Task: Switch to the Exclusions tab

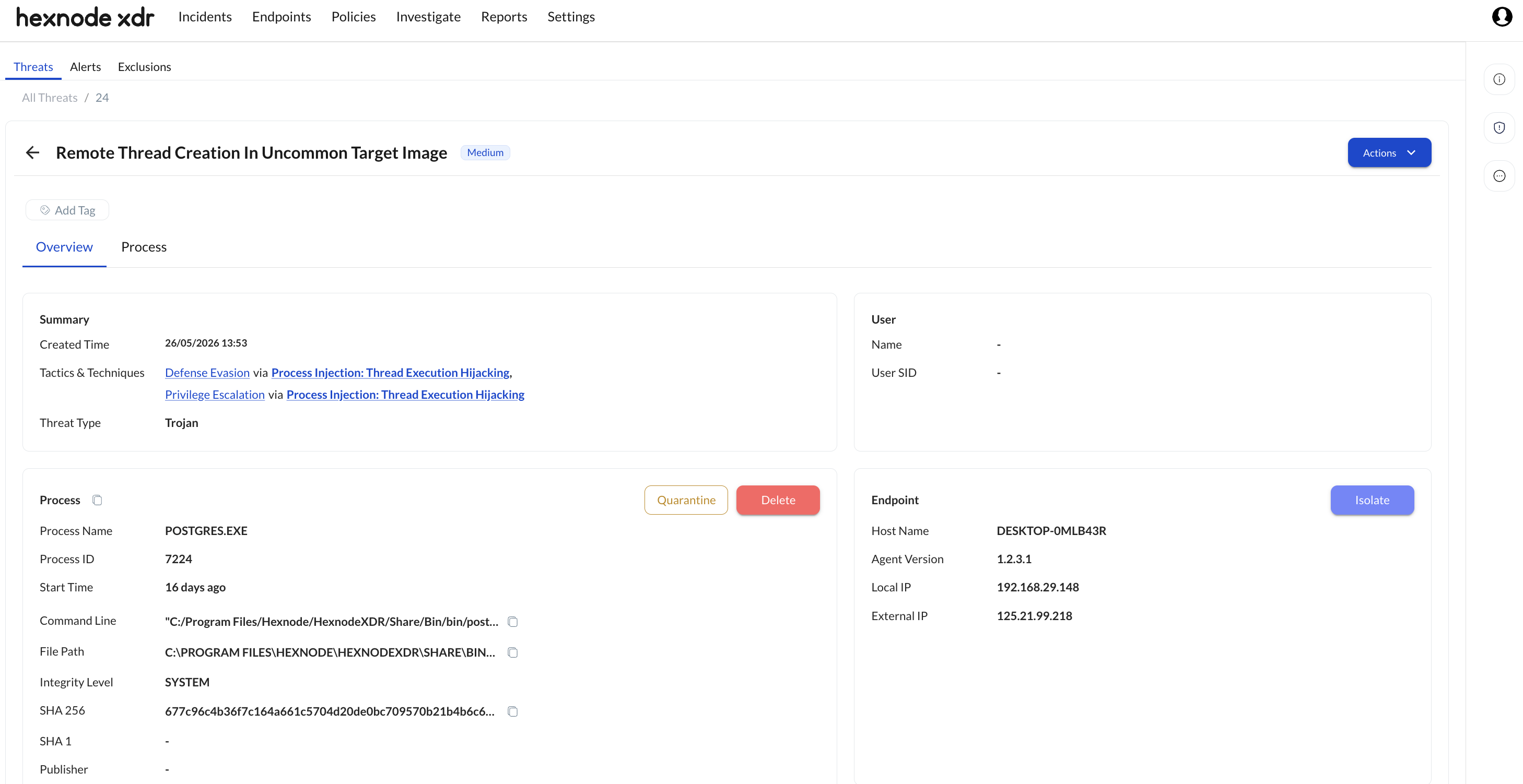Action: [x=144, y=67]
